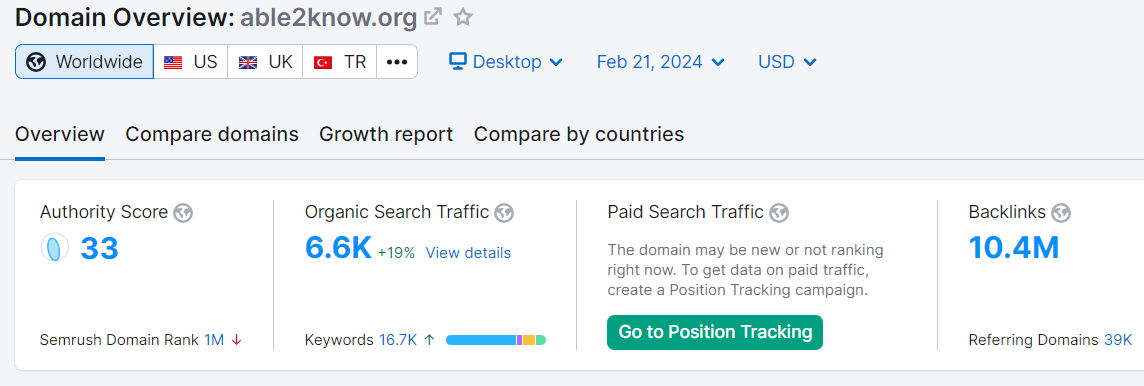Click the keywords position distribution color bar

(496, 340)
